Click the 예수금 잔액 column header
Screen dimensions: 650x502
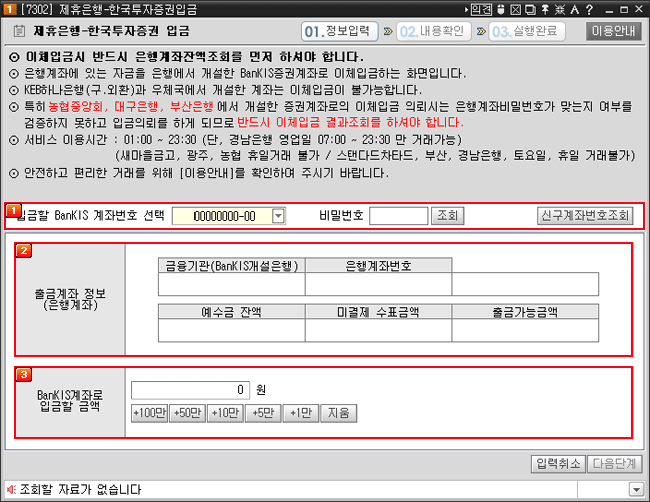(232, 312)
